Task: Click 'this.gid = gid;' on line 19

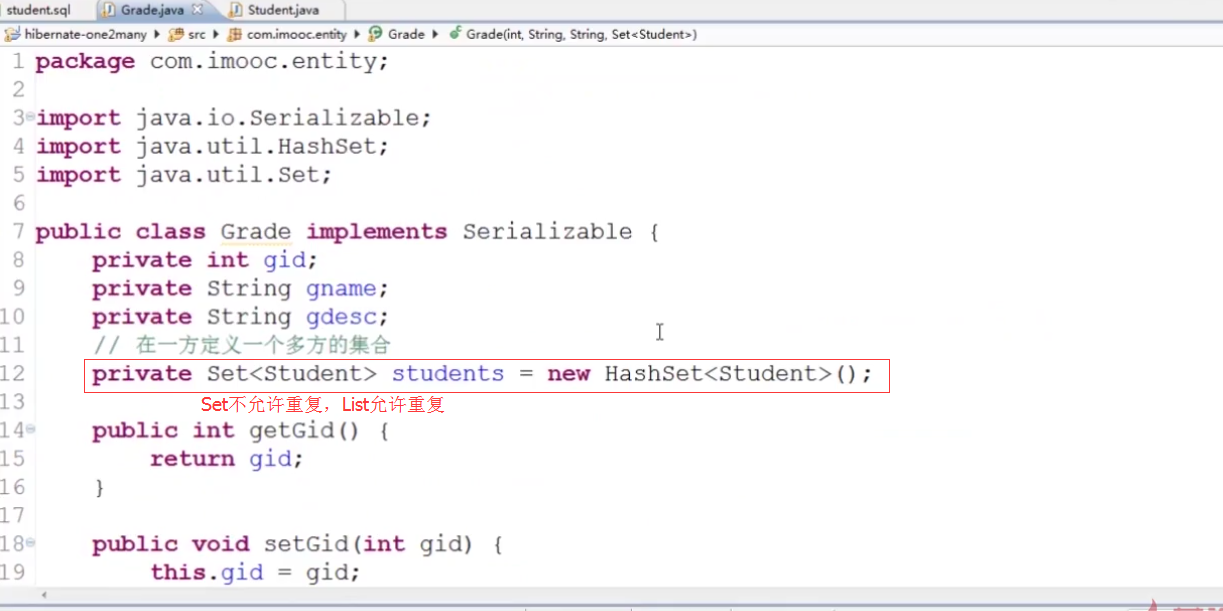Action: click(255, 573)
